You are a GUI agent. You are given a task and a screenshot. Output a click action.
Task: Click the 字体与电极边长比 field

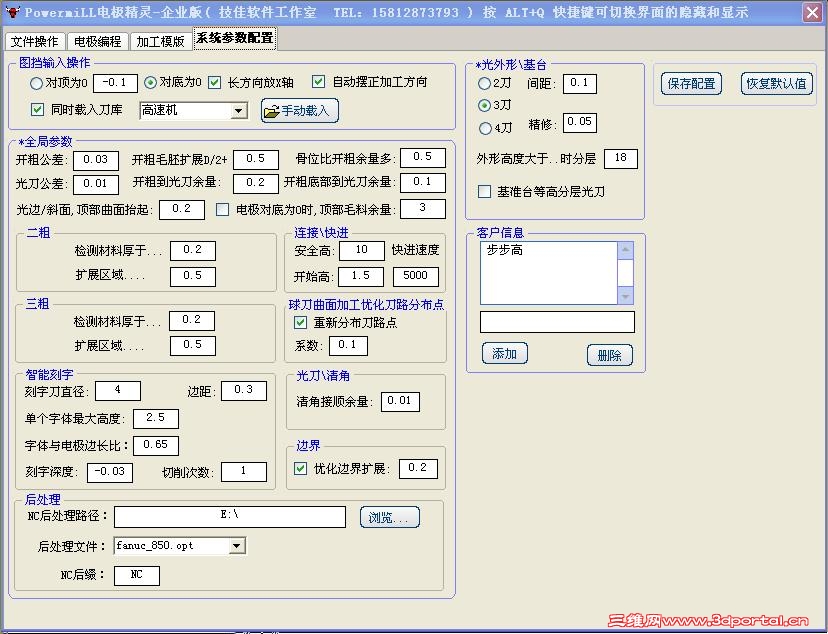pyautogui.click(x=156, y=445)
